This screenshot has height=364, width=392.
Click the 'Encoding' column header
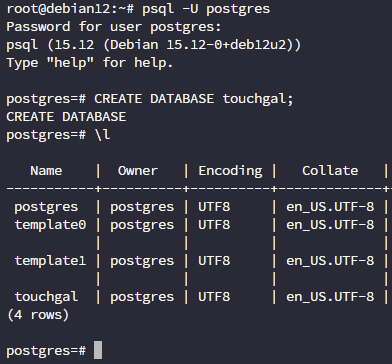tap(230, 171)
